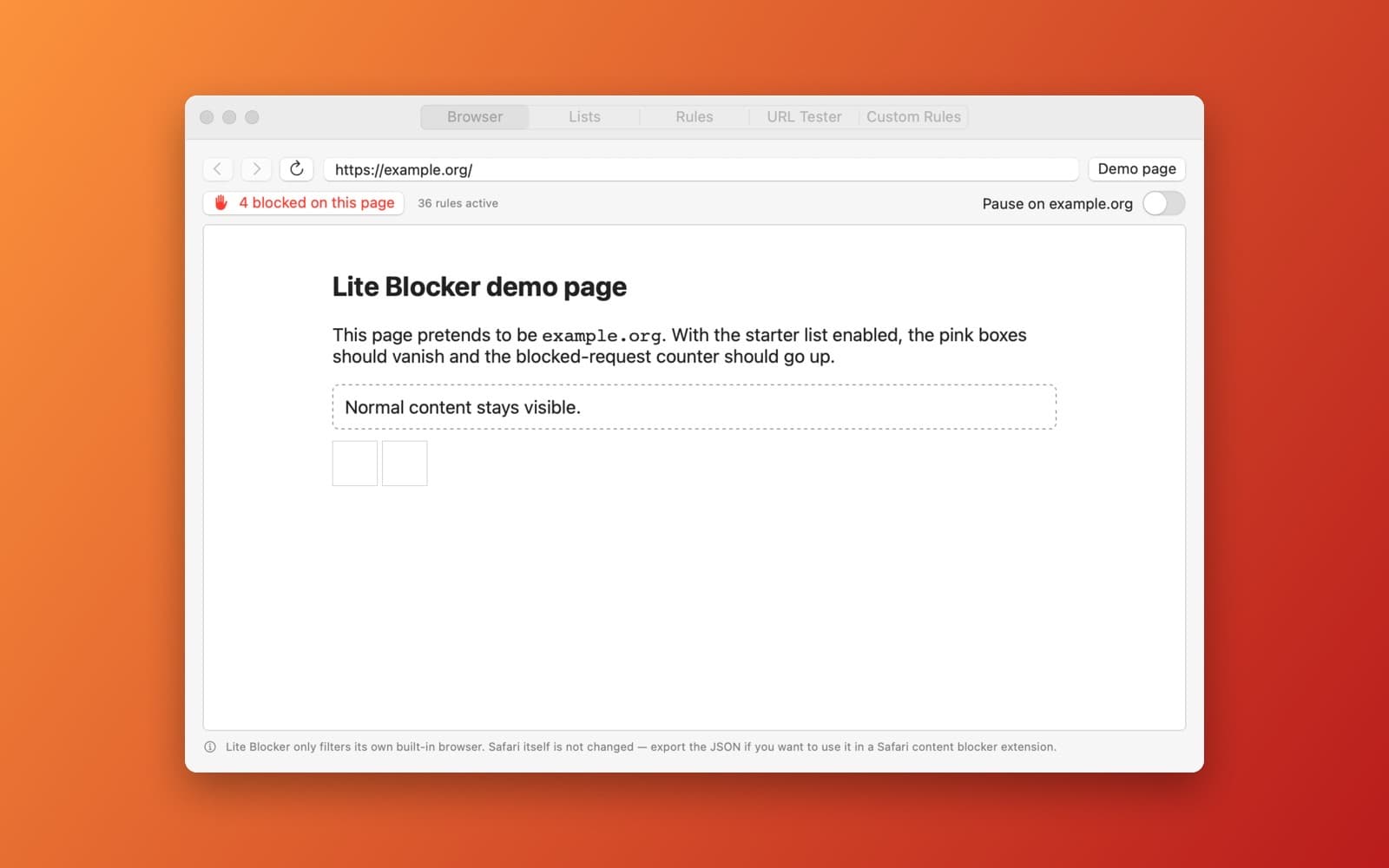Open the Custom Rules tab
The width and height of the screenshot is (1389, 868).
pyautogui.click(x=913, y=116)
